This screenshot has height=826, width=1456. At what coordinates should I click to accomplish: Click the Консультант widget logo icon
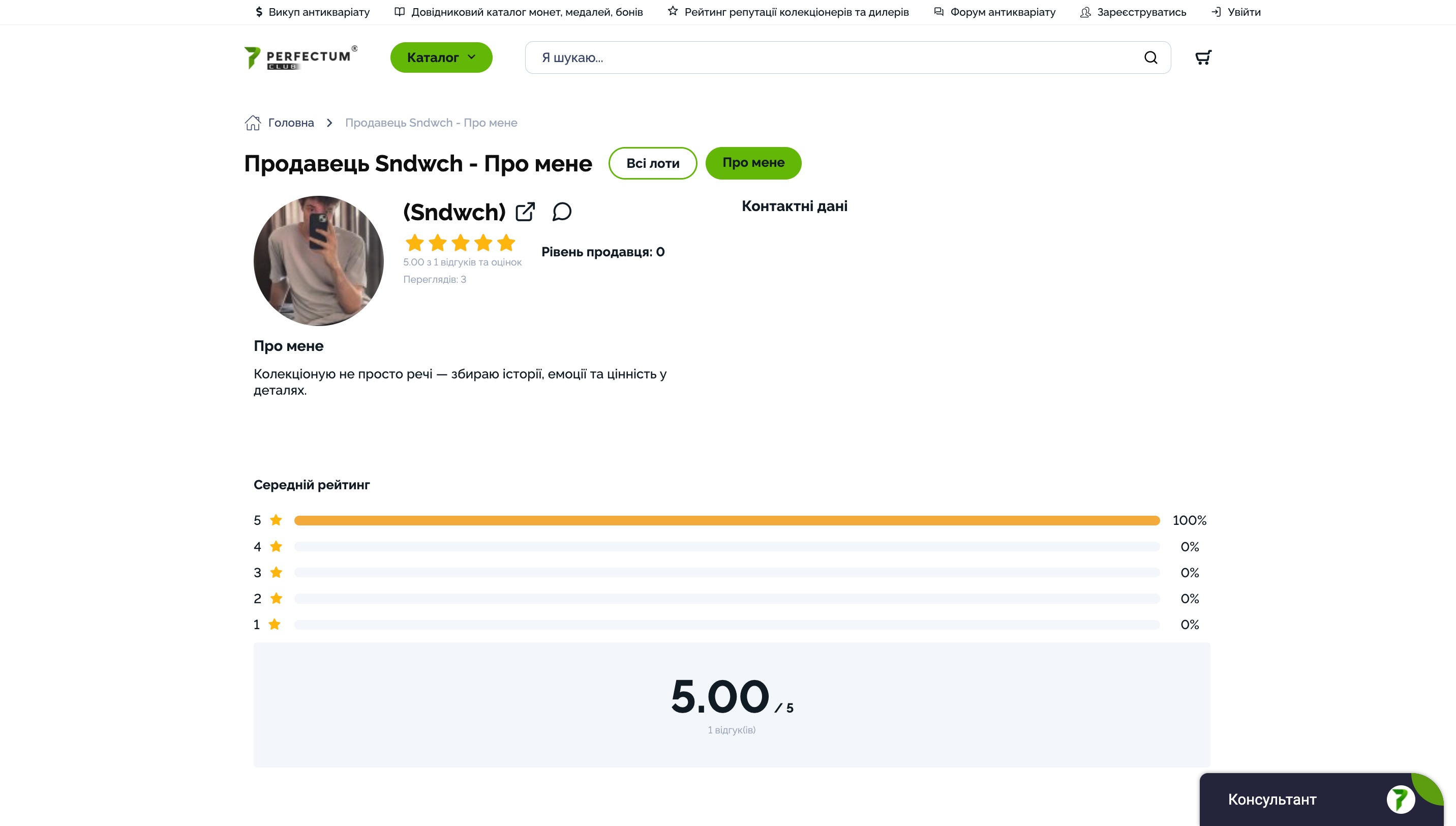[1401, 800]
